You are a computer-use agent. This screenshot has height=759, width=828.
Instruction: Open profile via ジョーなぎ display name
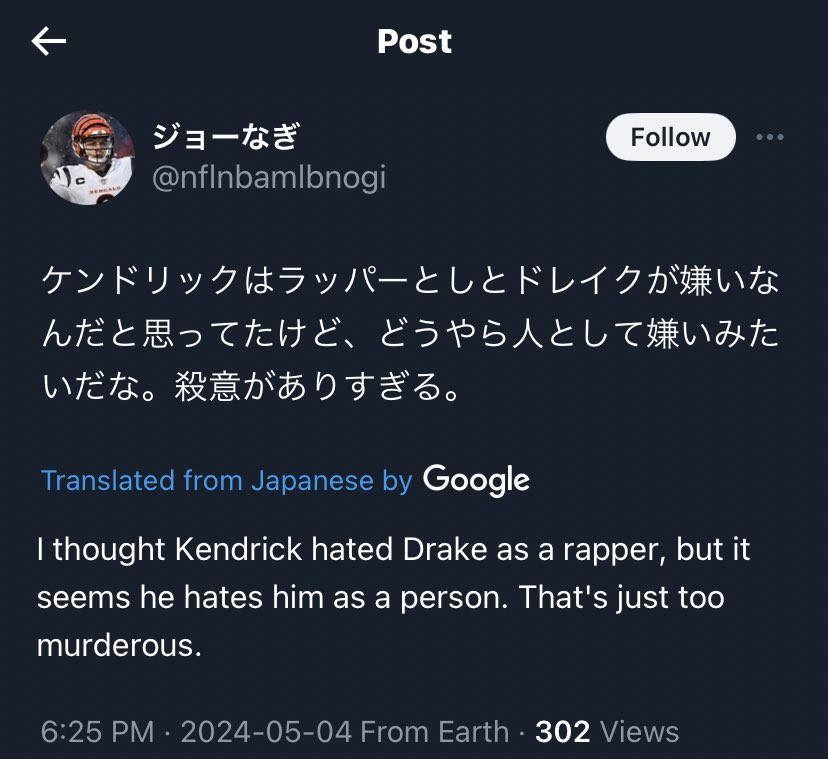[x=225, y=135]
